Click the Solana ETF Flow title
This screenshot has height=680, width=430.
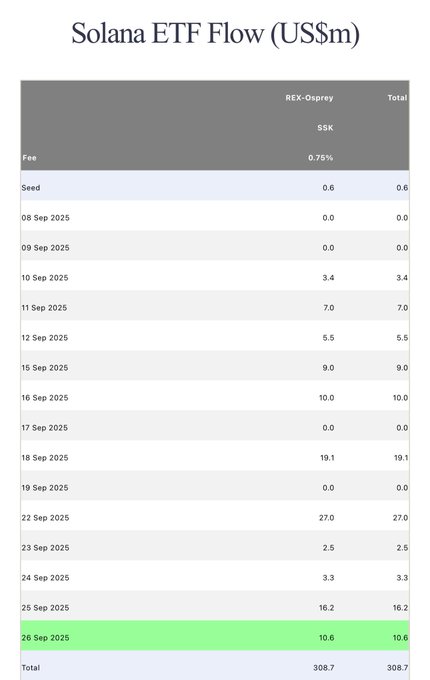[215, 33]
